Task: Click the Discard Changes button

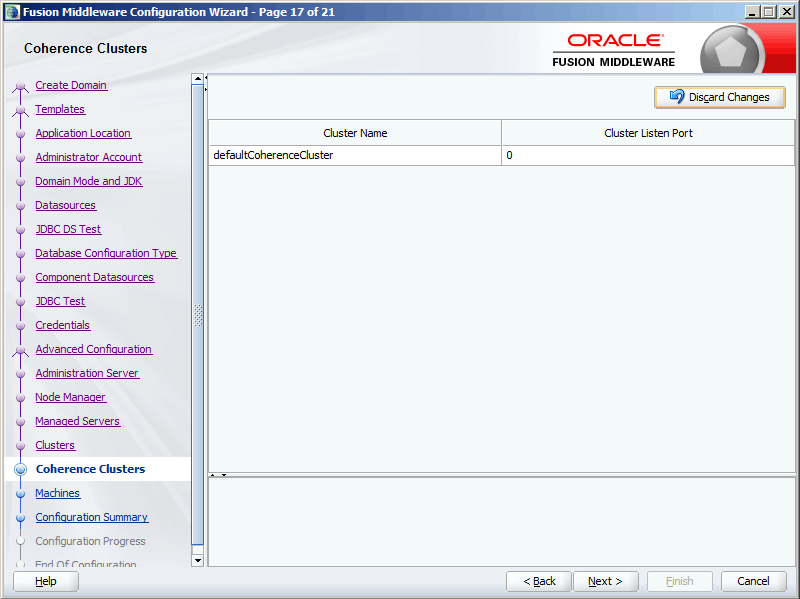Action: tap(720, 97)
